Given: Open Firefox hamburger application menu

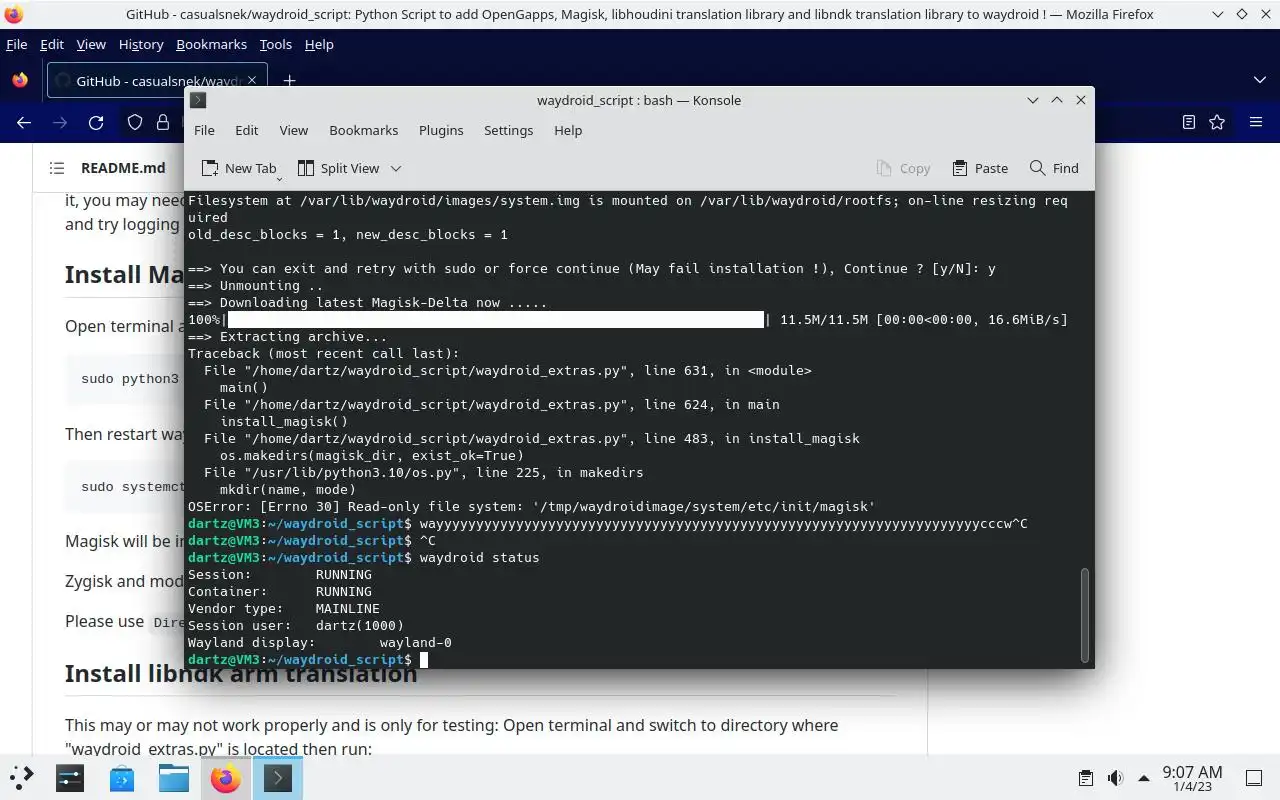Looking at the screenshot, I should click(1256, 122).
